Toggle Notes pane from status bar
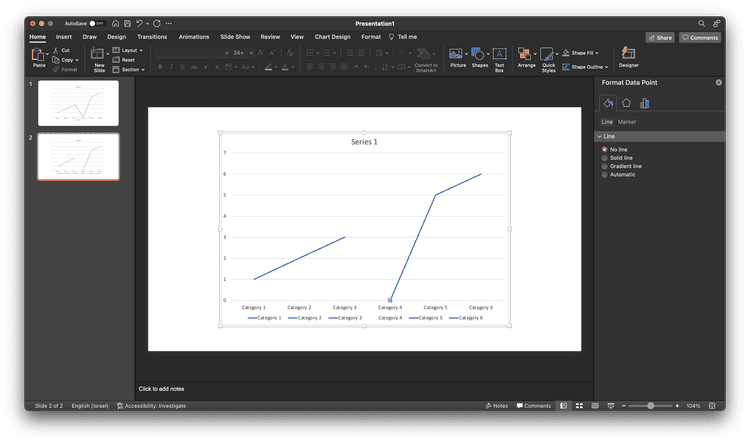The height and width of the screenshot is (443, 750). point(496,406)
